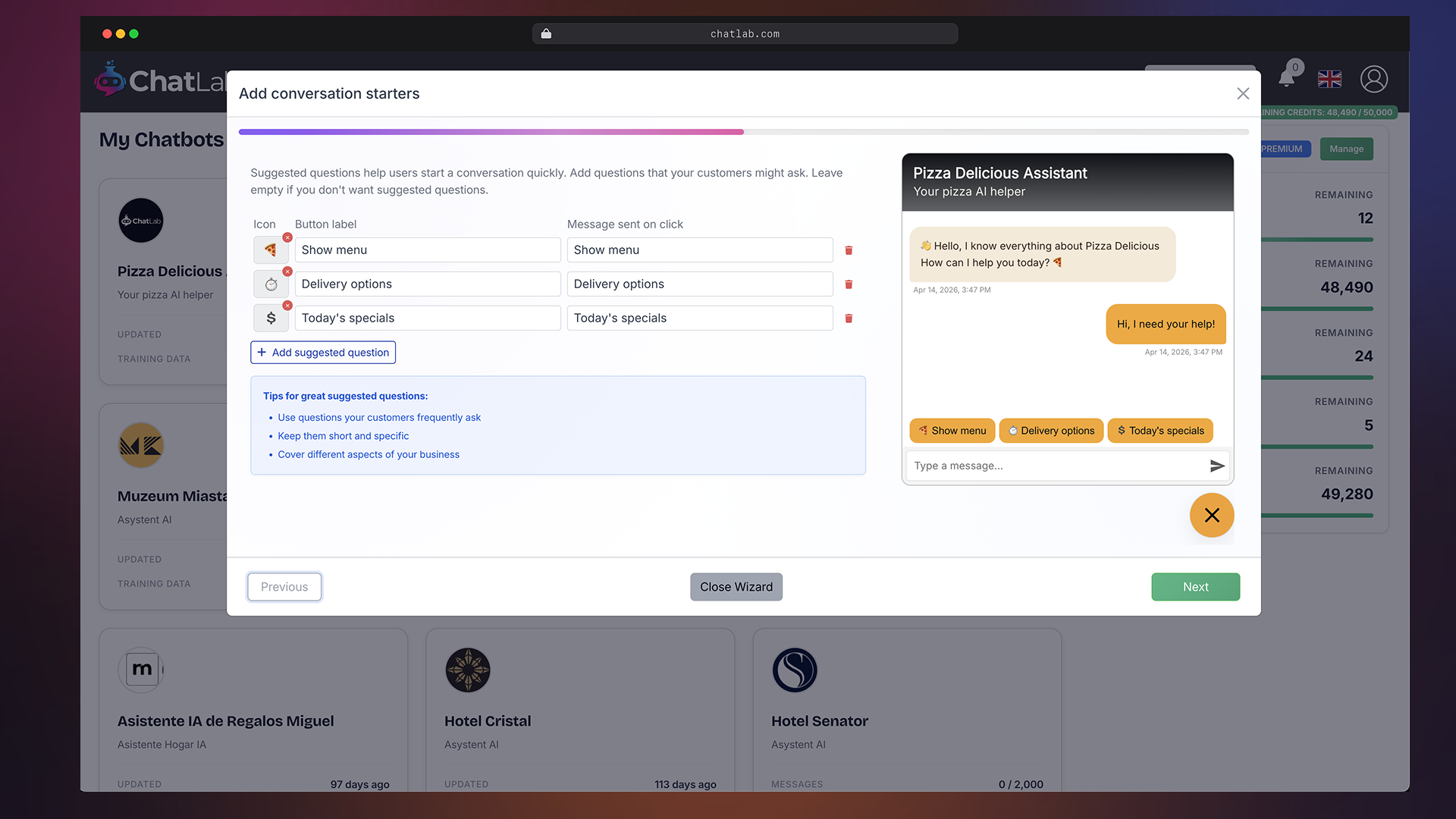Click the 'Keep them short and specific' tip
The image size is (1456, 819).
(343, 436)
